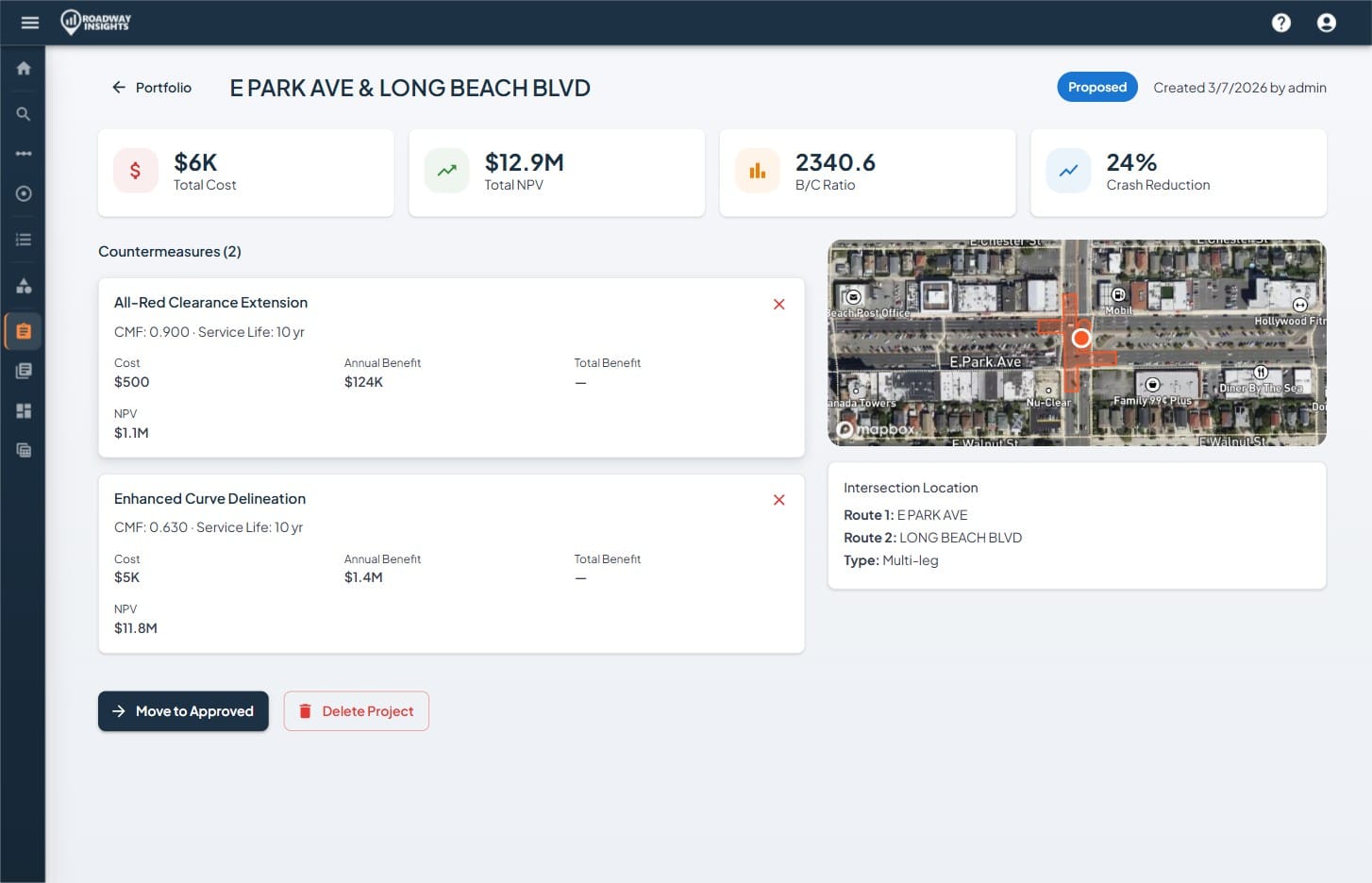Click Move to Approved button
The image size is (1372, 883).
pos(183,711)
